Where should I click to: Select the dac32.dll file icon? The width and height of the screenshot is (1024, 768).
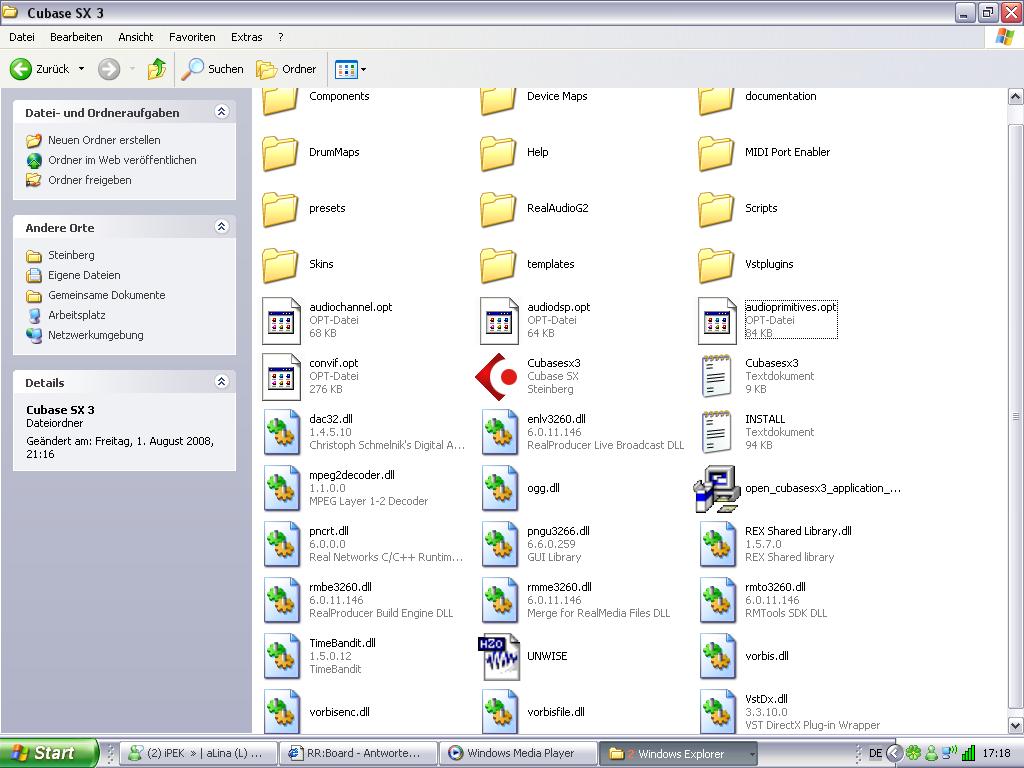click(x=282, y=432)
